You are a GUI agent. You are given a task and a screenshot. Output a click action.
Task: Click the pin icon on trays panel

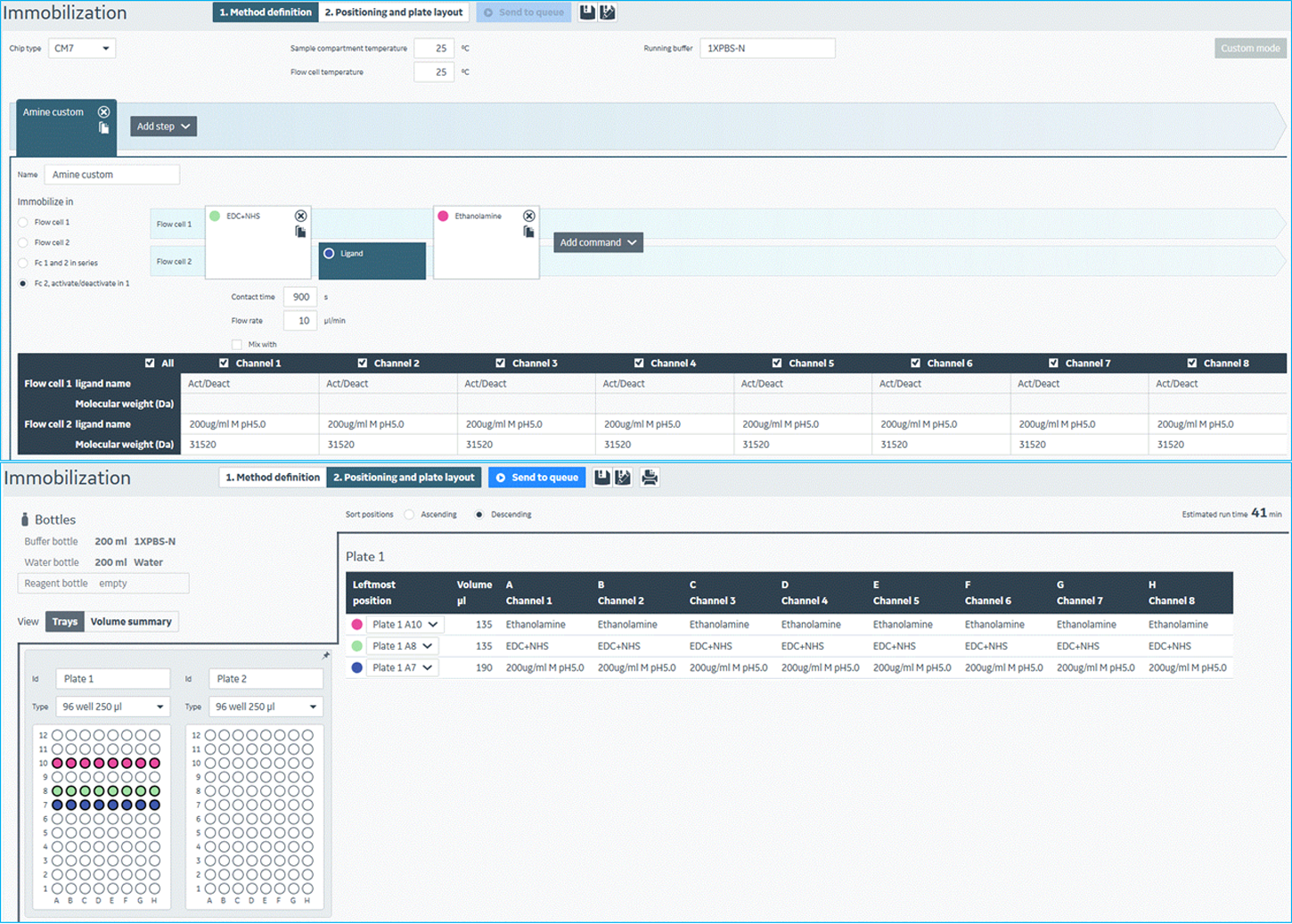[x=326, y=656]
